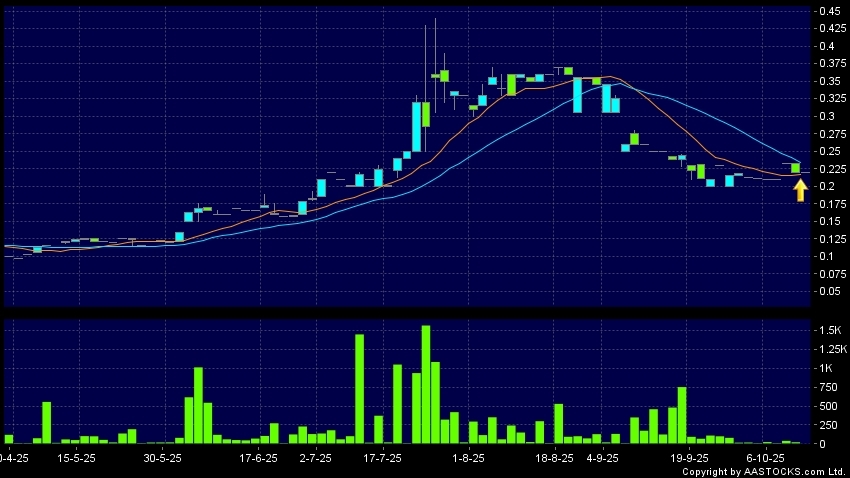Click the 250 volume axis label
This screenshot has width=850, height=478.
click(x=826, y=425)
